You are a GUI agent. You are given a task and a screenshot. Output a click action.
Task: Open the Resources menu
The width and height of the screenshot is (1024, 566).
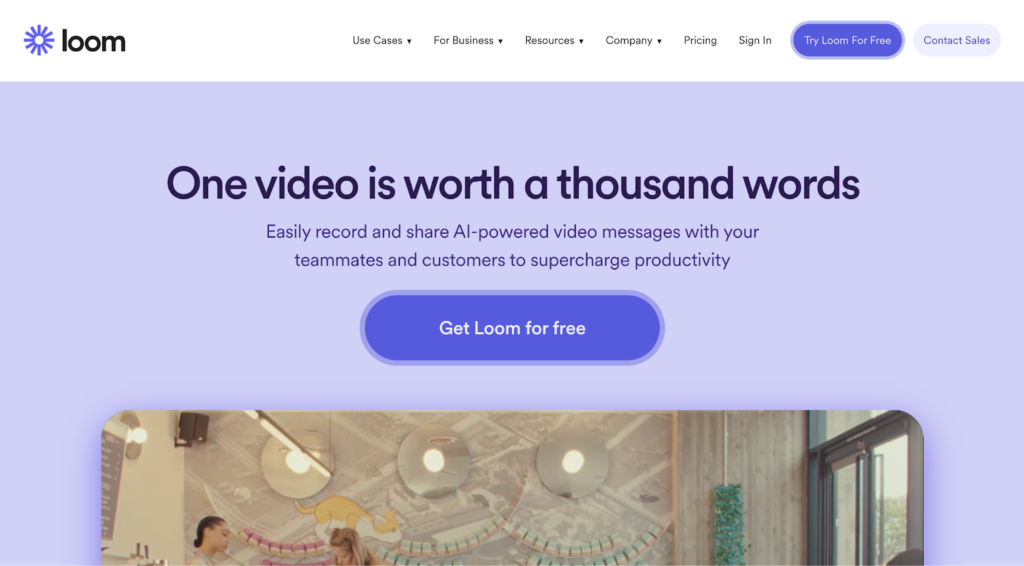(554, 40)
